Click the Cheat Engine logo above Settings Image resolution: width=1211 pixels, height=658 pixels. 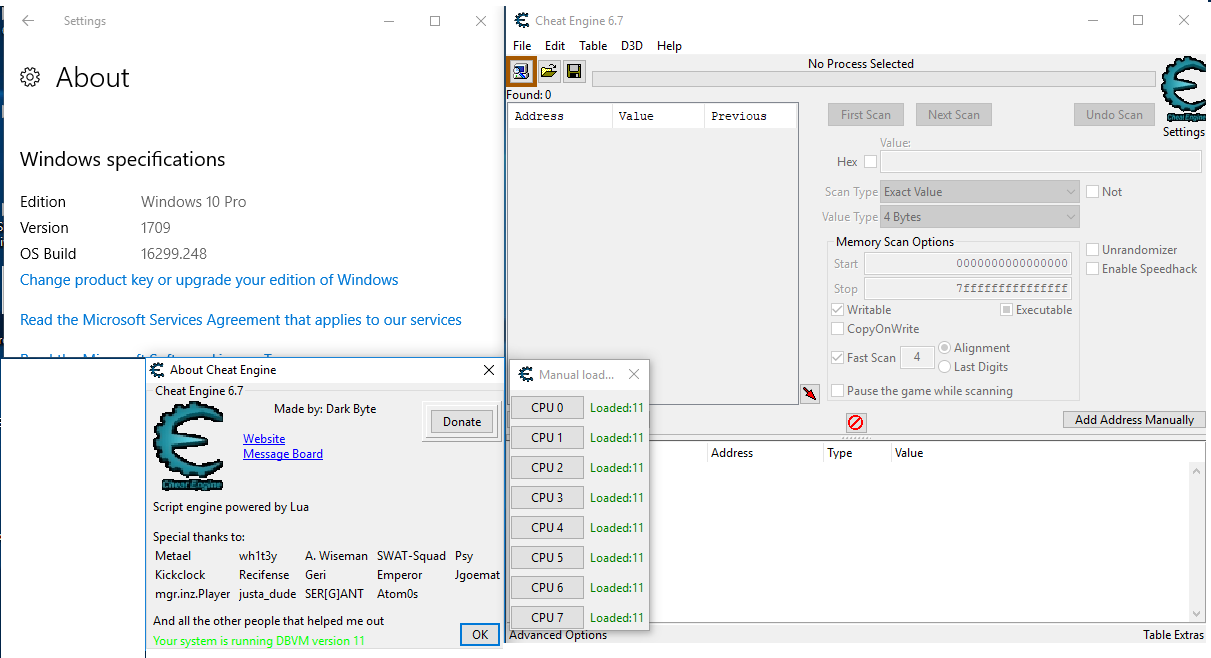point(1183,92)
